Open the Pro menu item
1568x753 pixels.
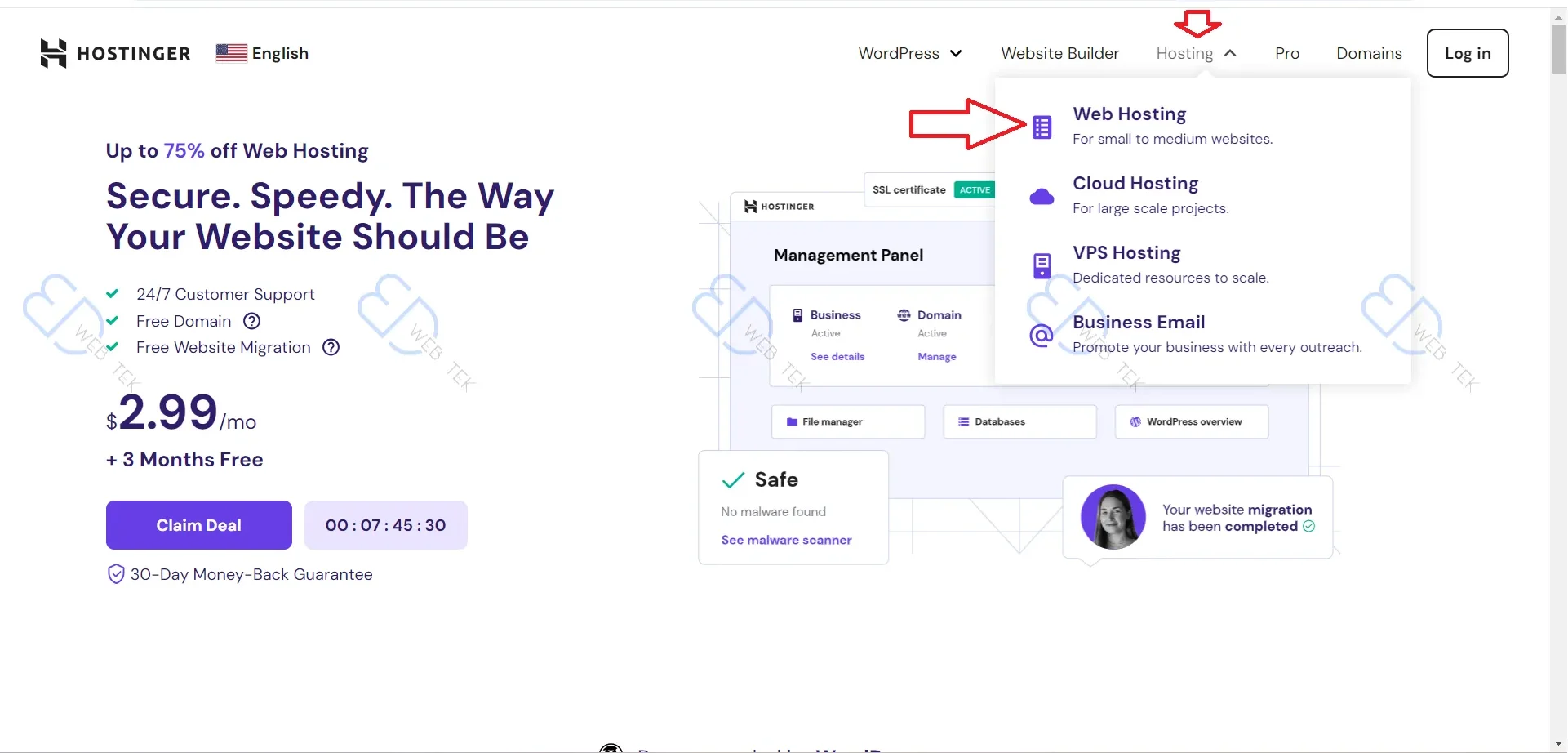[1287, 53]
